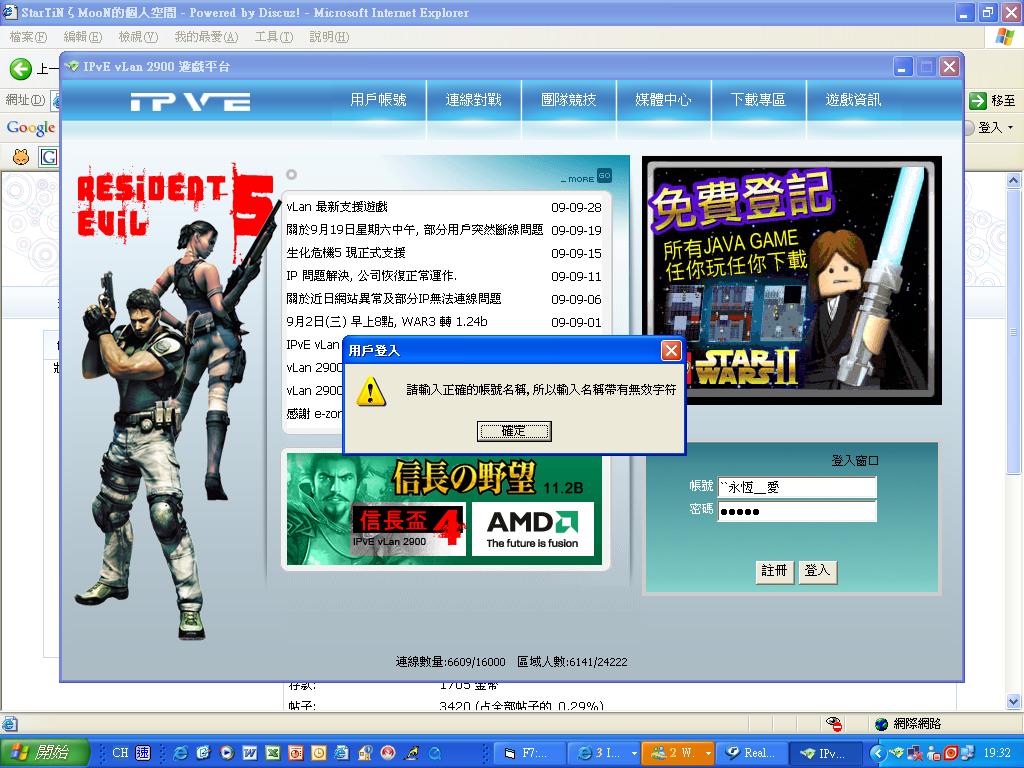Click the 登入 login button in the login panel
Viewport: 1024px width, 768px height.
(817, 571)
